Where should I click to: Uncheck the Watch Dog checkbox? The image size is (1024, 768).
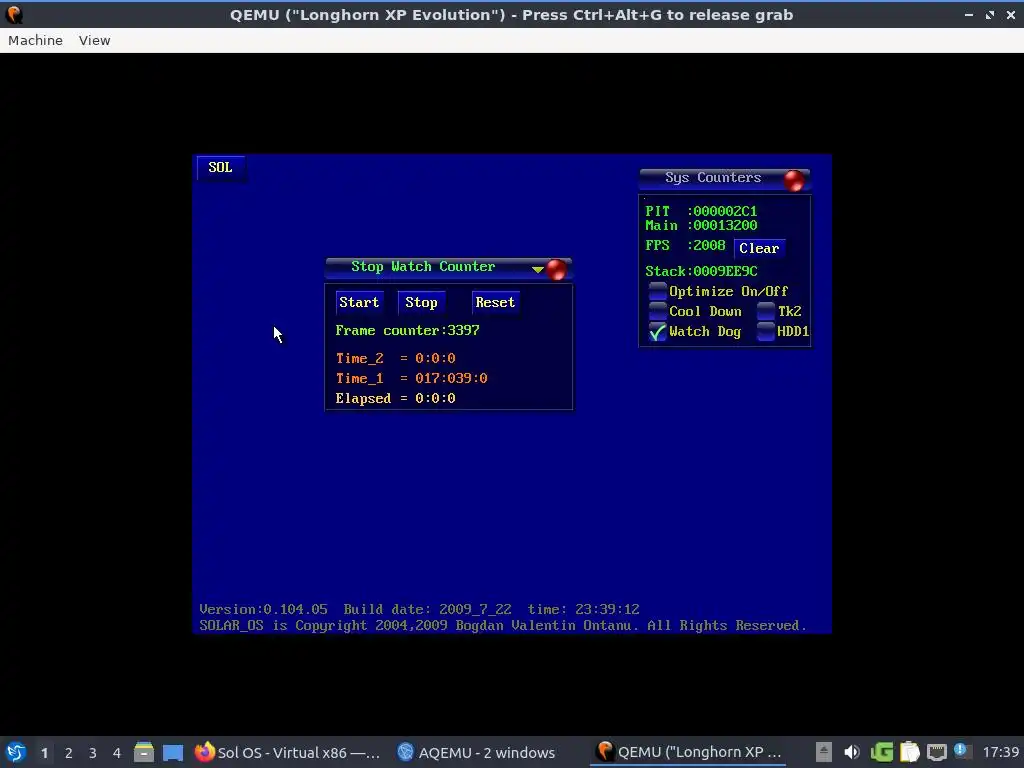coord(658,332)
